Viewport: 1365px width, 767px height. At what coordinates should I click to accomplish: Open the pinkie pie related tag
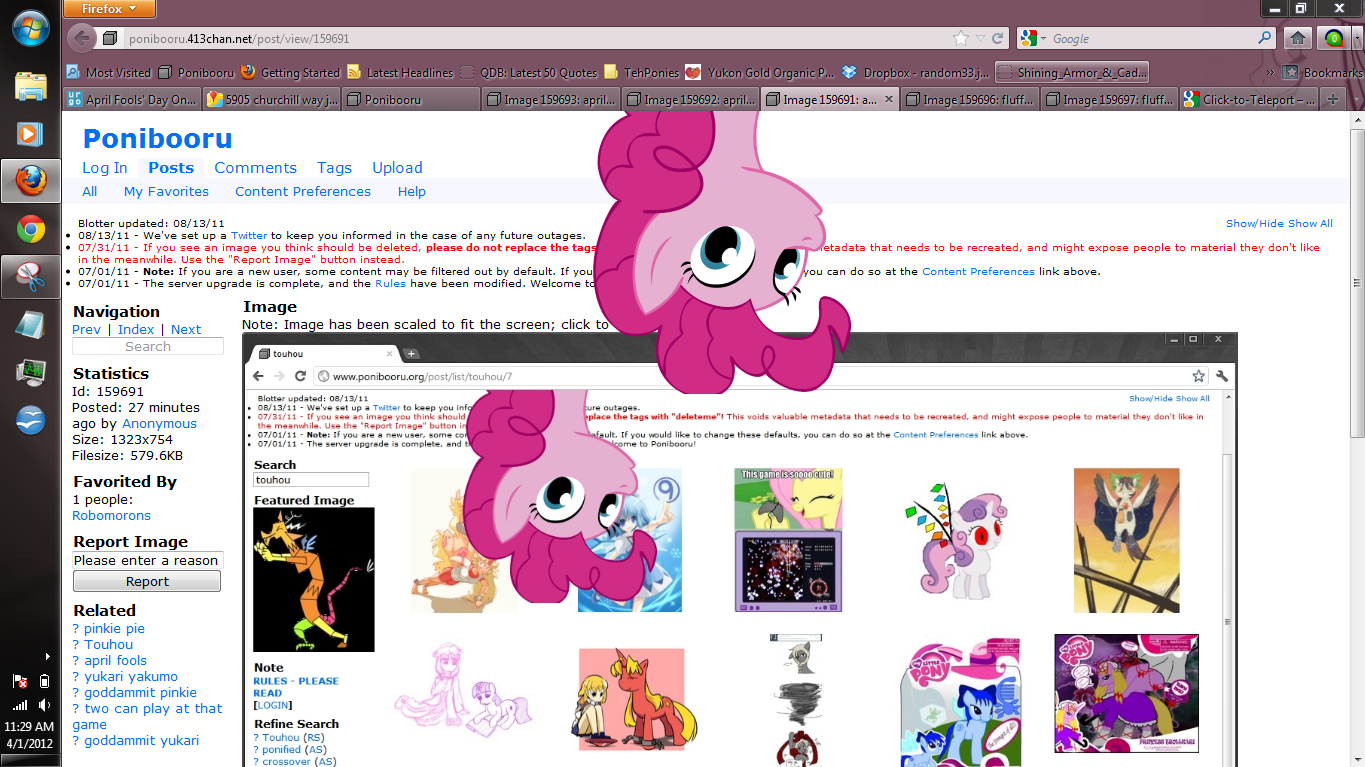click(114, 628)
